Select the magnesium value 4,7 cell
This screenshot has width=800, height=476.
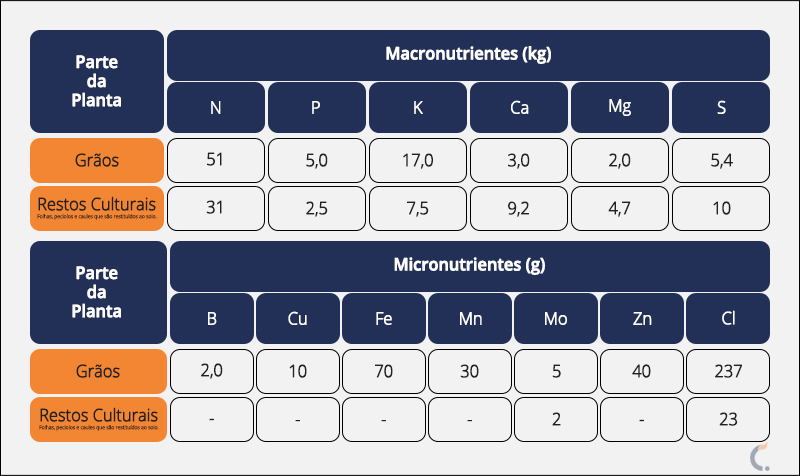tap(620, 208)
